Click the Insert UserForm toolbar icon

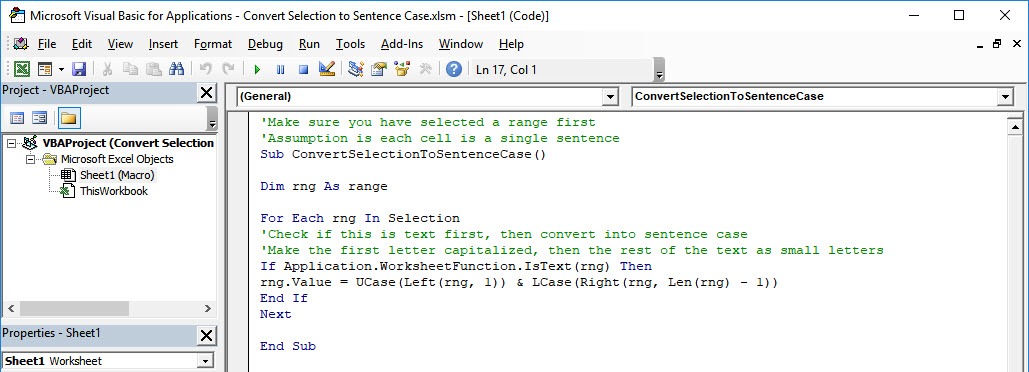45,69
